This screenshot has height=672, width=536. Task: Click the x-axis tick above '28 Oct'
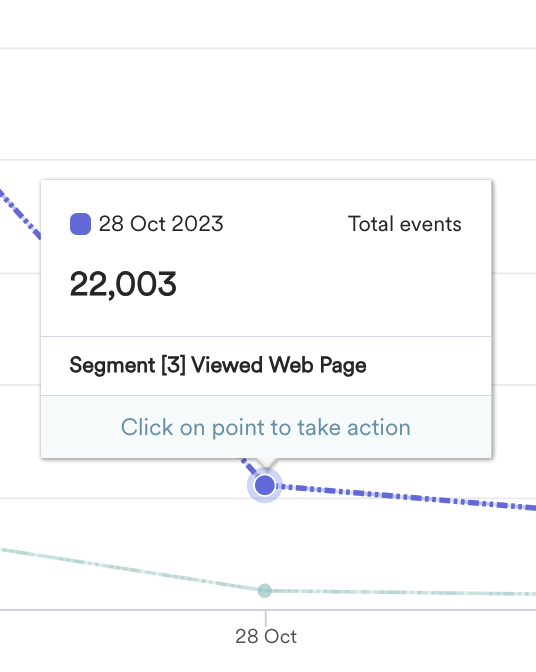click(x=266, y=618)
